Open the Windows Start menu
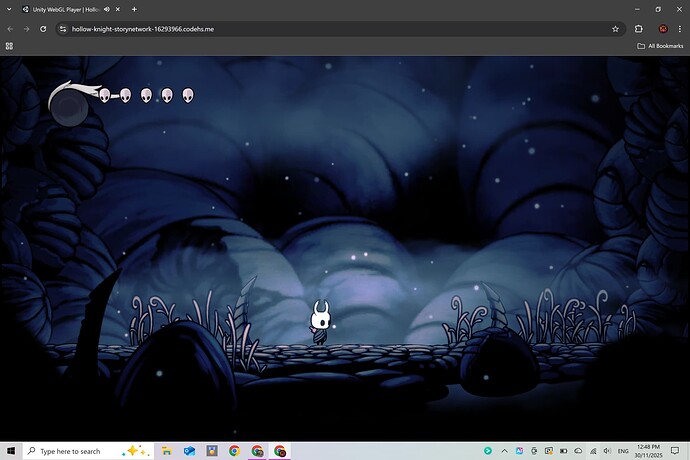Screen dimensions: 690x460 tap(11, 451)
